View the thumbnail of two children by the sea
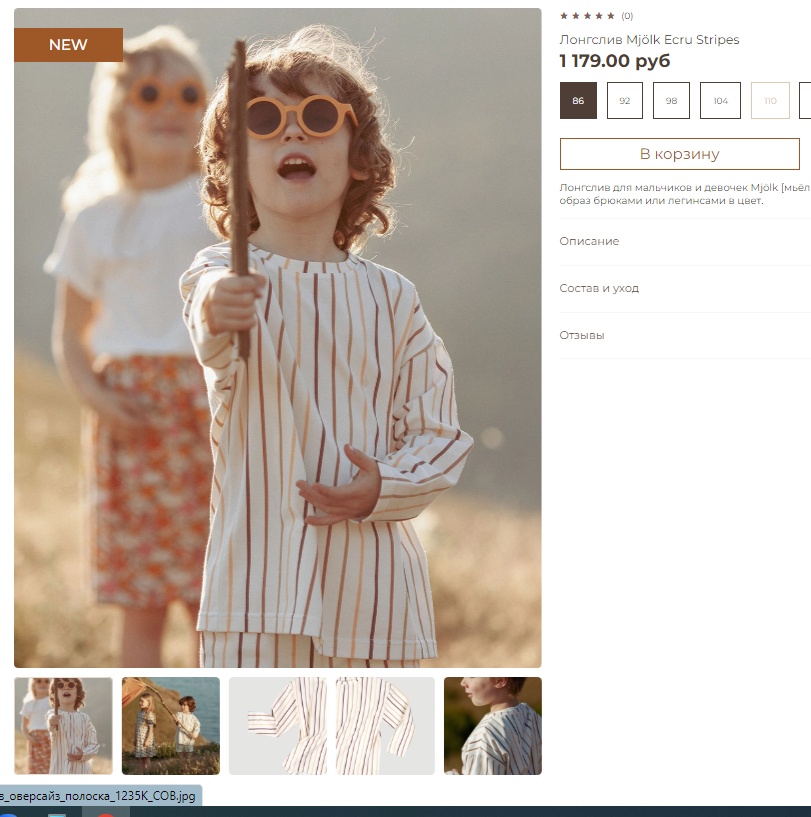Image resolution: width=811 pixels, height=817 pixels. click(x=171, y=726)
